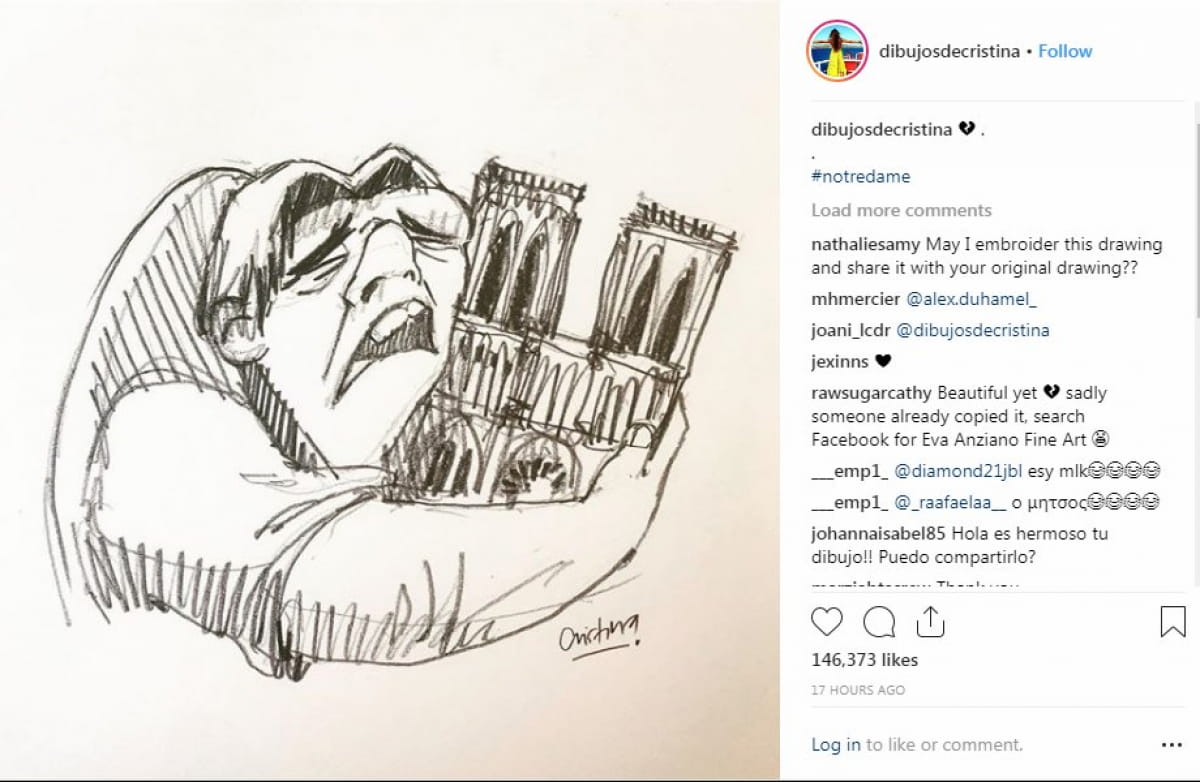Expand with Load more comments

pos(901,210)
